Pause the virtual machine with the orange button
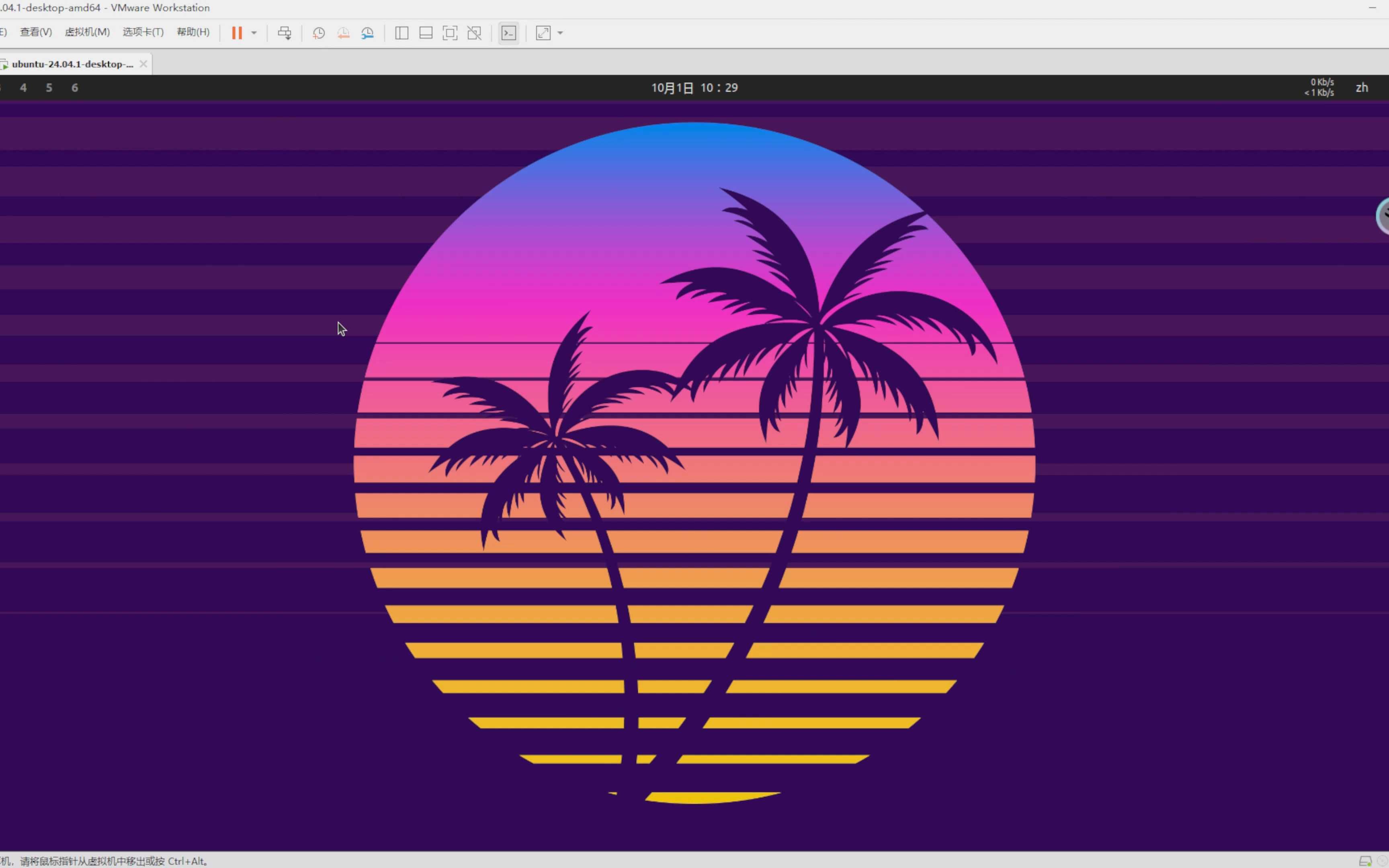 (x=236, y=33)
